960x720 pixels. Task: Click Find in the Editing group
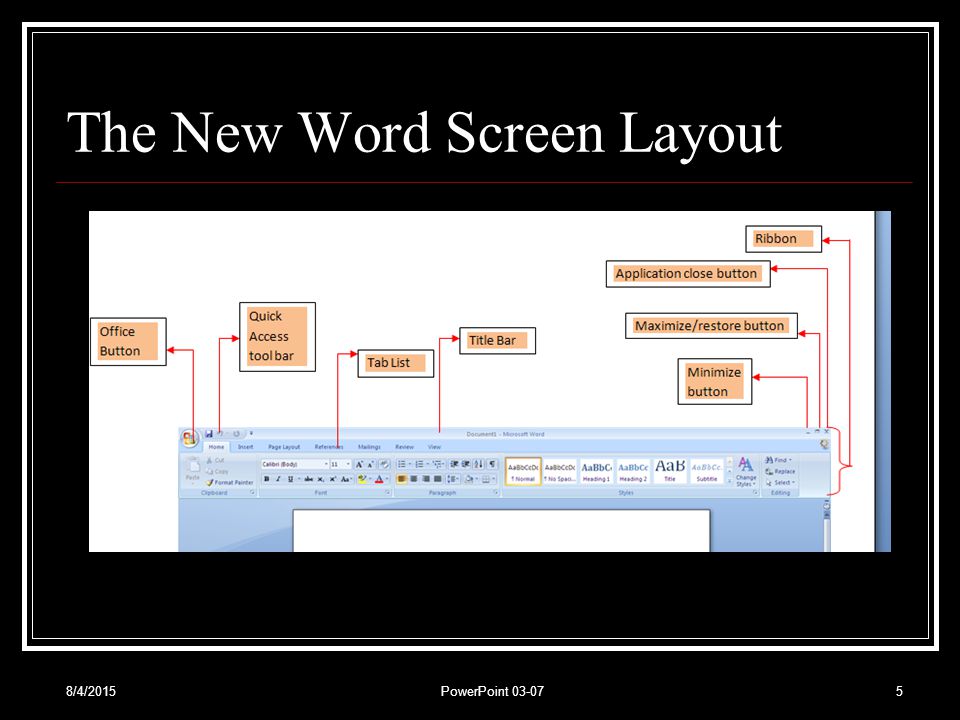click(778, 460)
